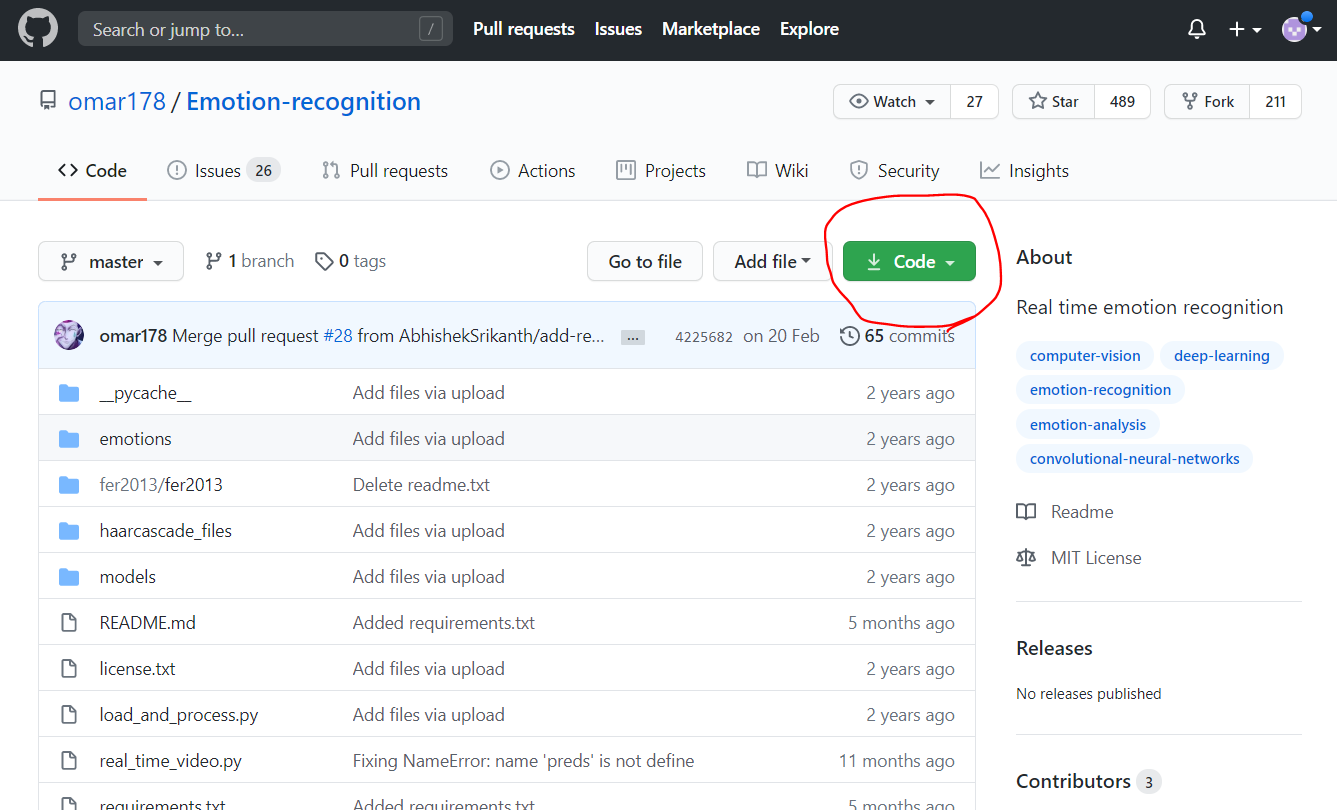View the 211 forks count

coord(1275,102)
